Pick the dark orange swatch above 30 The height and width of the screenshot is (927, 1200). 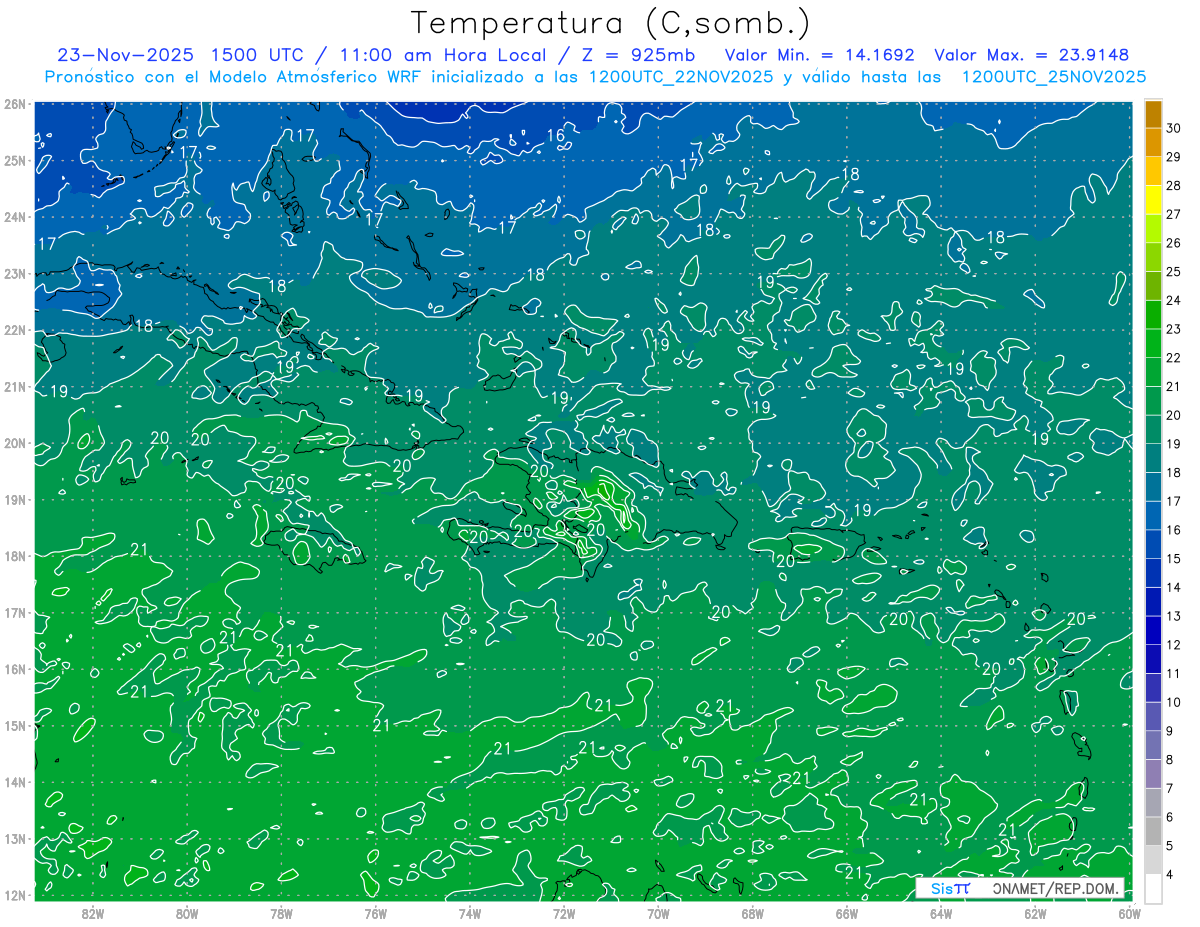pos(1153,114)
